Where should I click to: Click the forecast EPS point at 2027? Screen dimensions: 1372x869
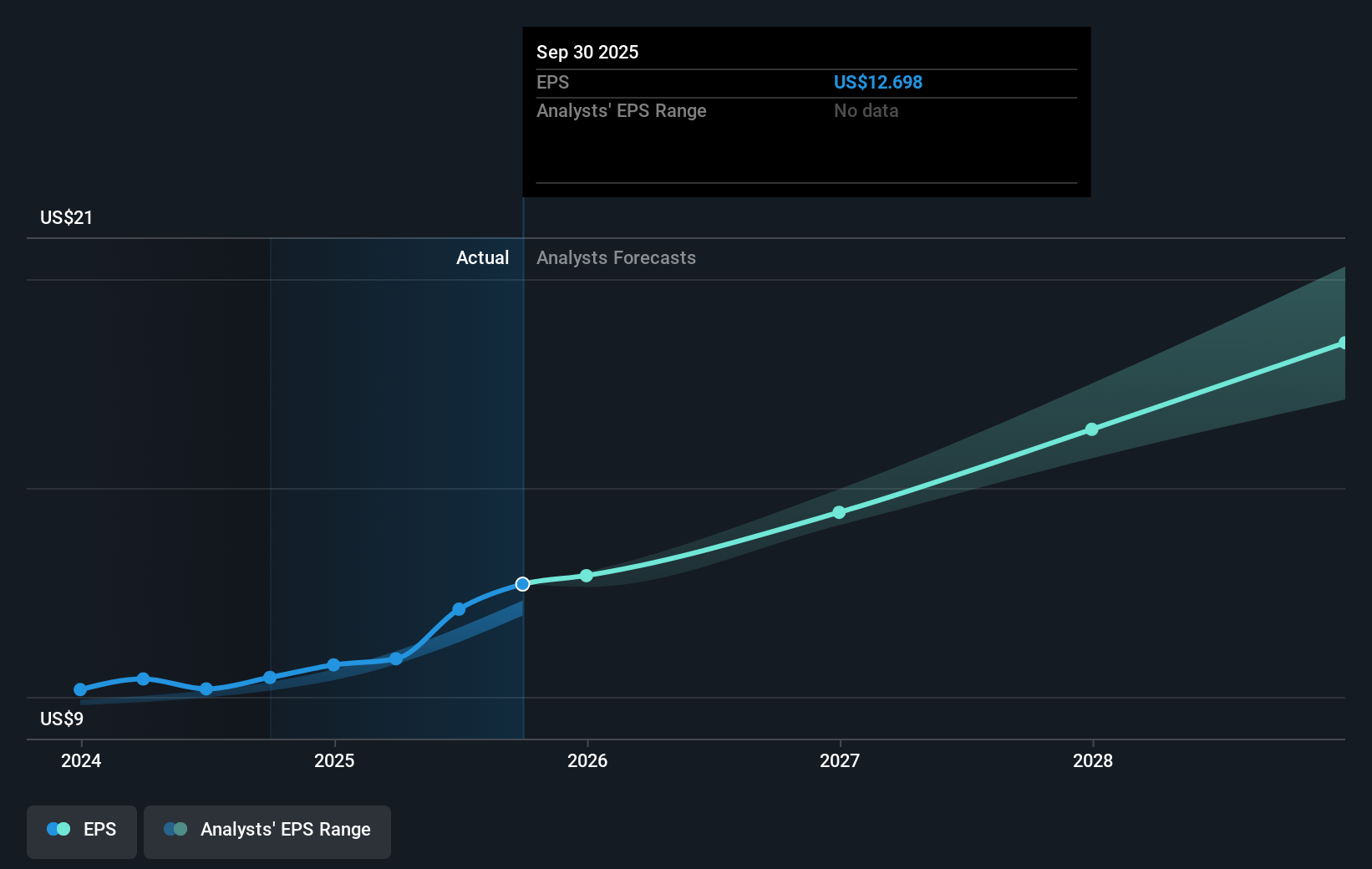click(839, 512)
